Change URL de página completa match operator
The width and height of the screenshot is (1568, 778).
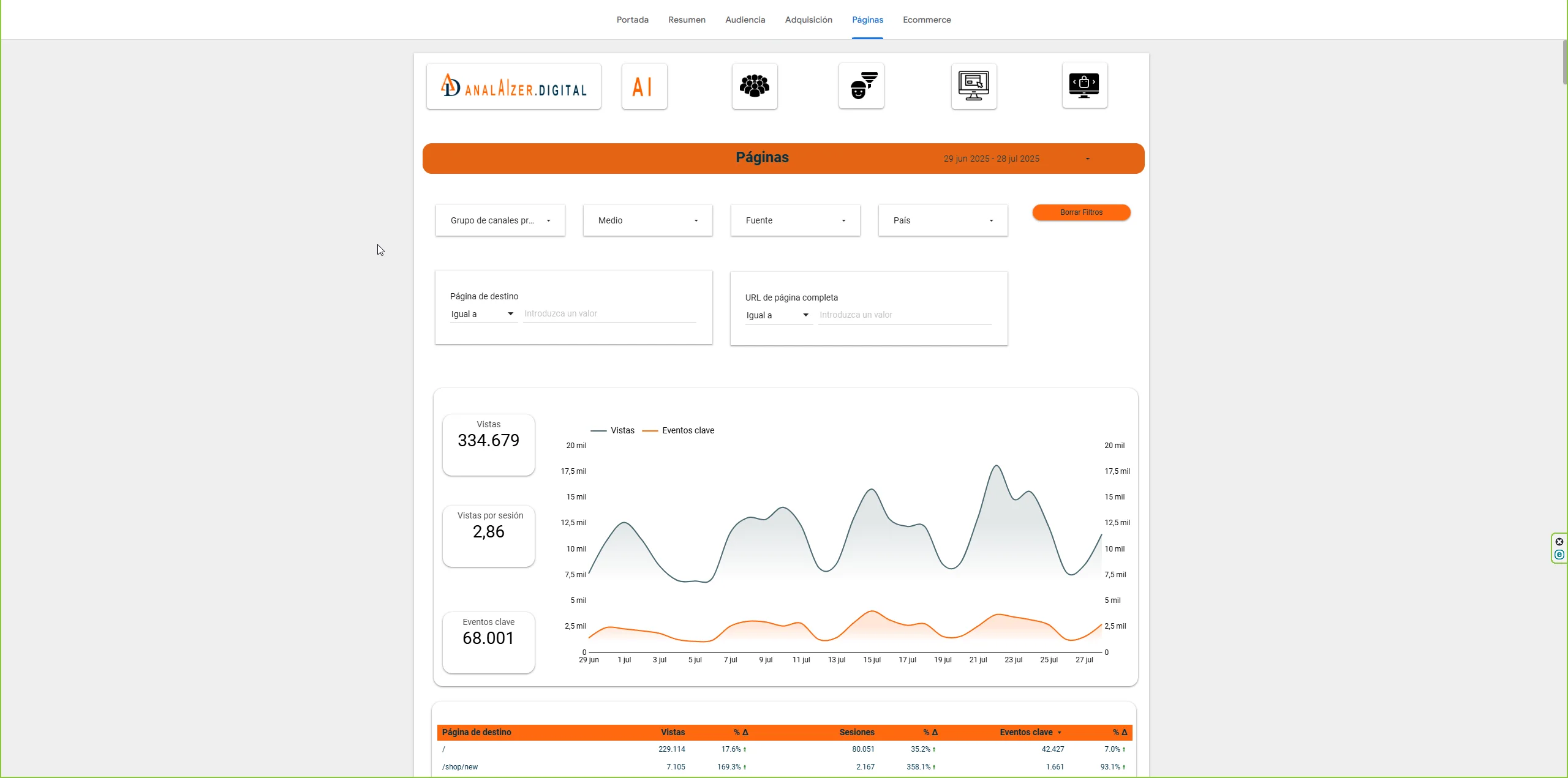778,315
